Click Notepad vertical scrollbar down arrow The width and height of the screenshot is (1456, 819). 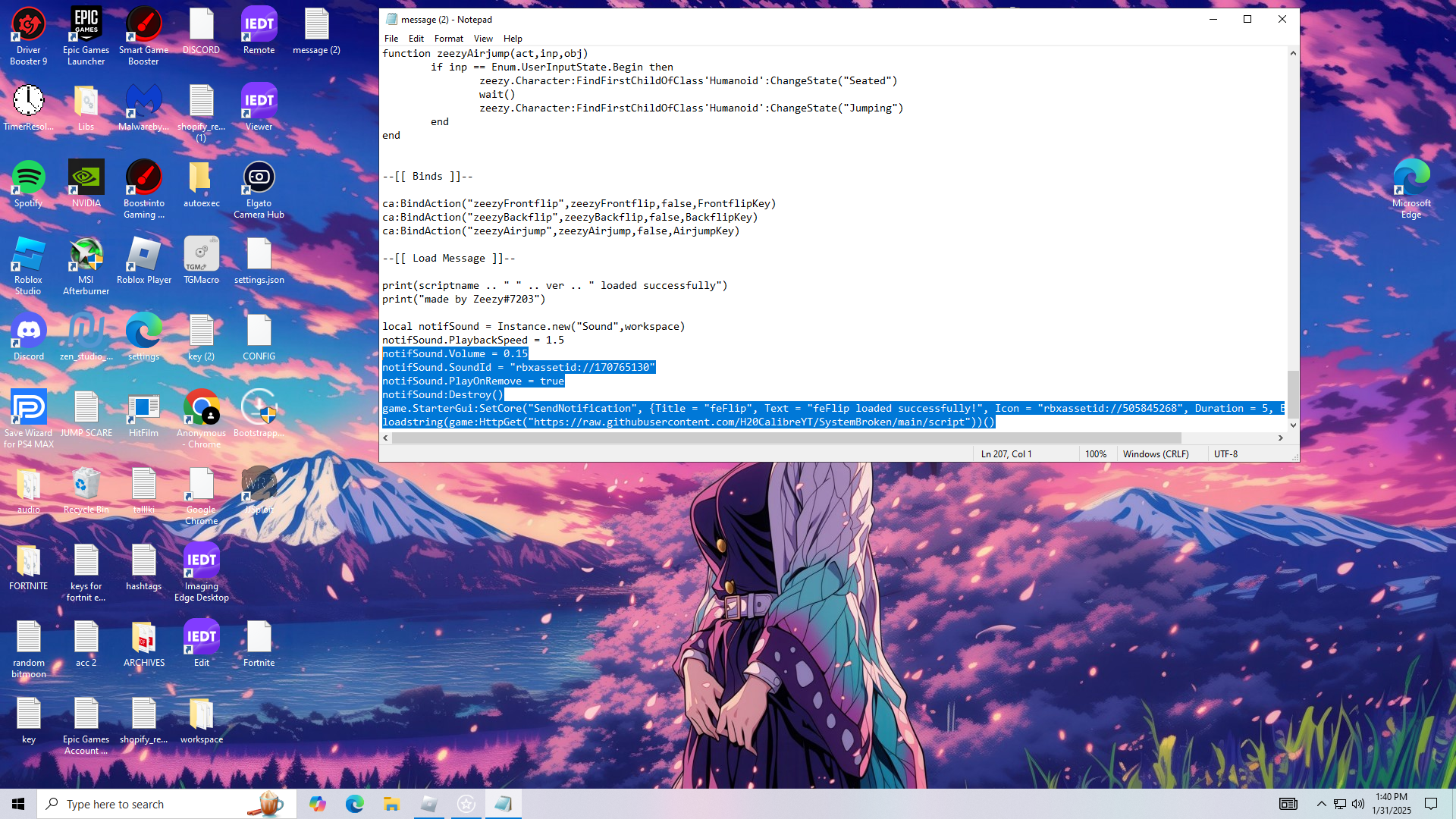[x=1293, y=425]
